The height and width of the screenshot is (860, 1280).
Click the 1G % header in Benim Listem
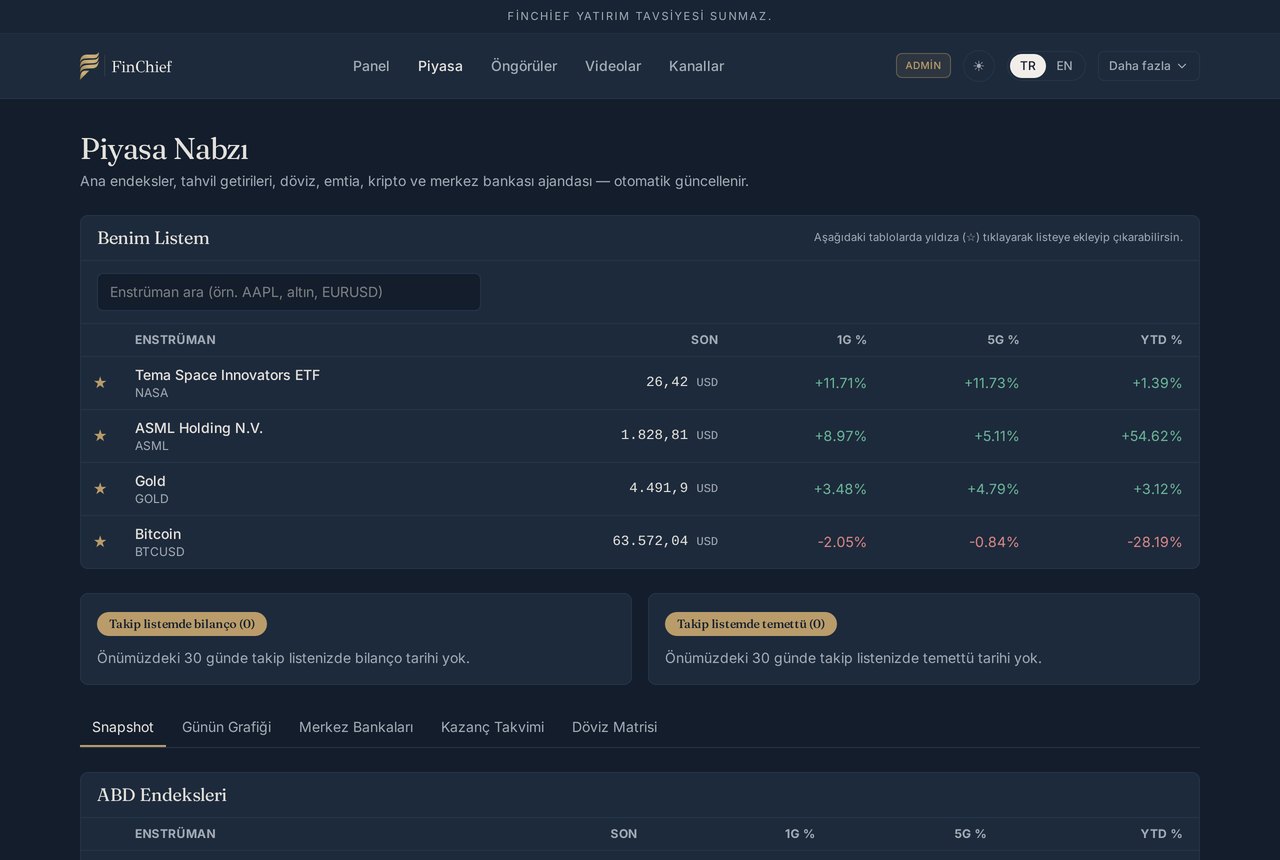click(852, 340)
